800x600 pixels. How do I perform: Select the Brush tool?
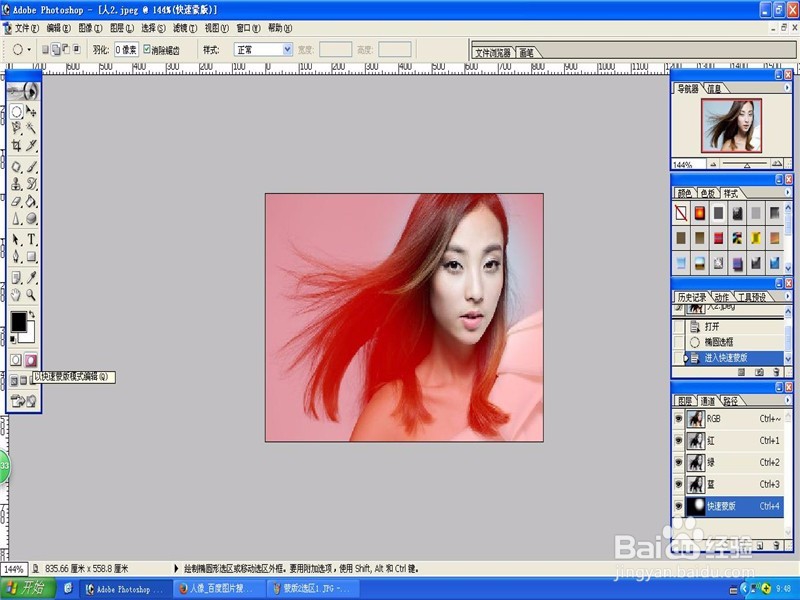[x=31, y=167]
